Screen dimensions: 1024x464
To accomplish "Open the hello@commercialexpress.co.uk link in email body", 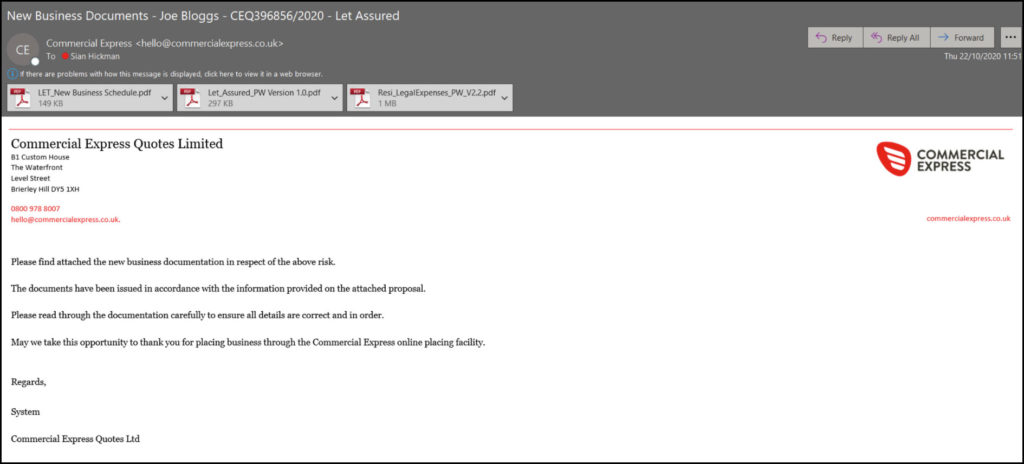I will [65, 219].
